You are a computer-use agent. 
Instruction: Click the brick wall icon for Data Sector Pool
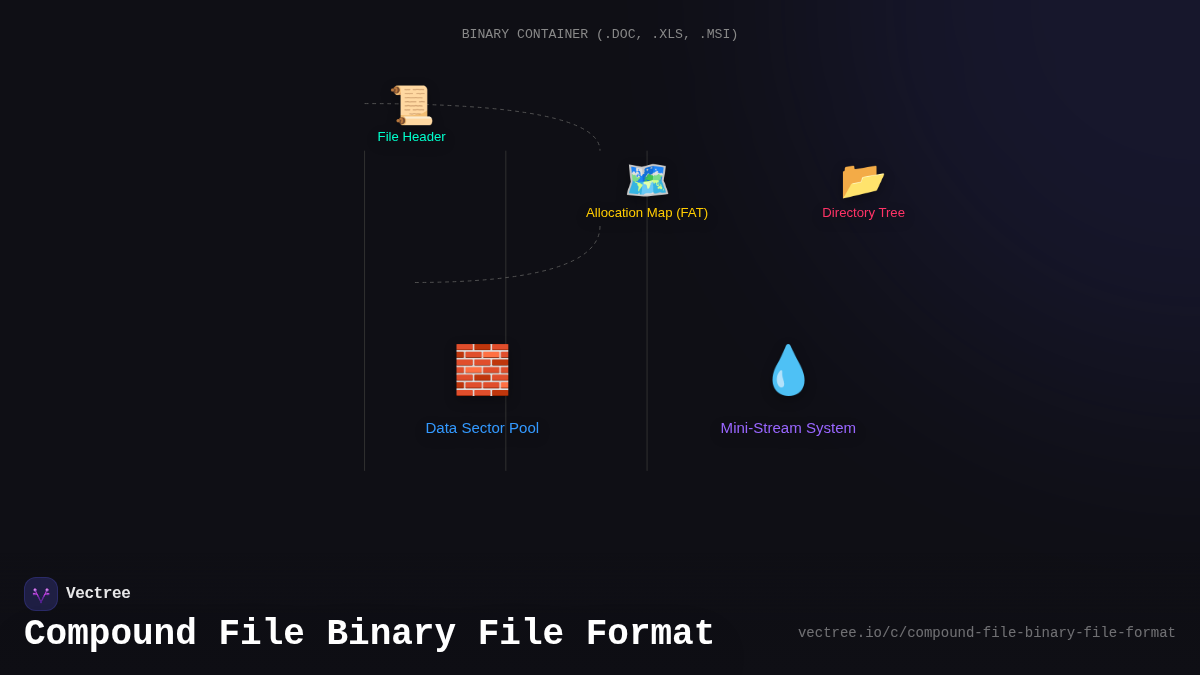click(482, 369)
